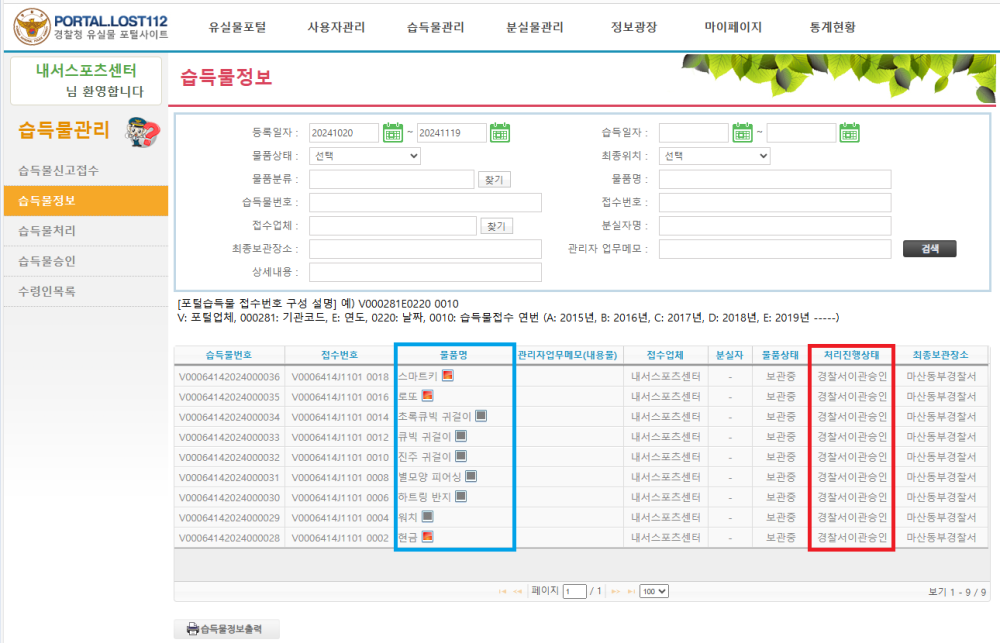The height and width of the screenshot is (643, 1000).
Task: Click the 검색 search button
Action: pyautogui.click(x=929, y=249)
